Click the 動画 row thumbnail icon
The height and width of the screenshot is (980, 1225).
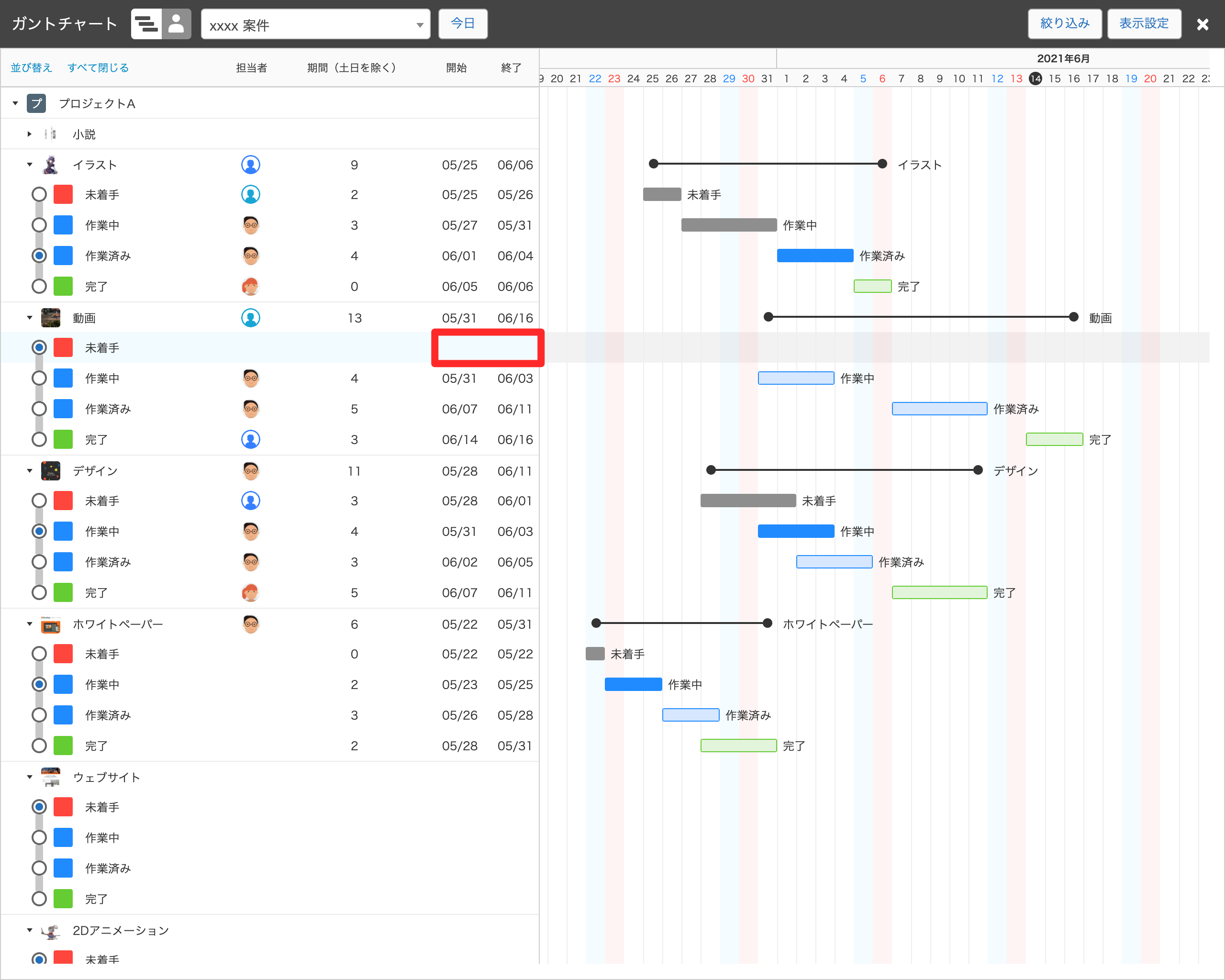51,318
